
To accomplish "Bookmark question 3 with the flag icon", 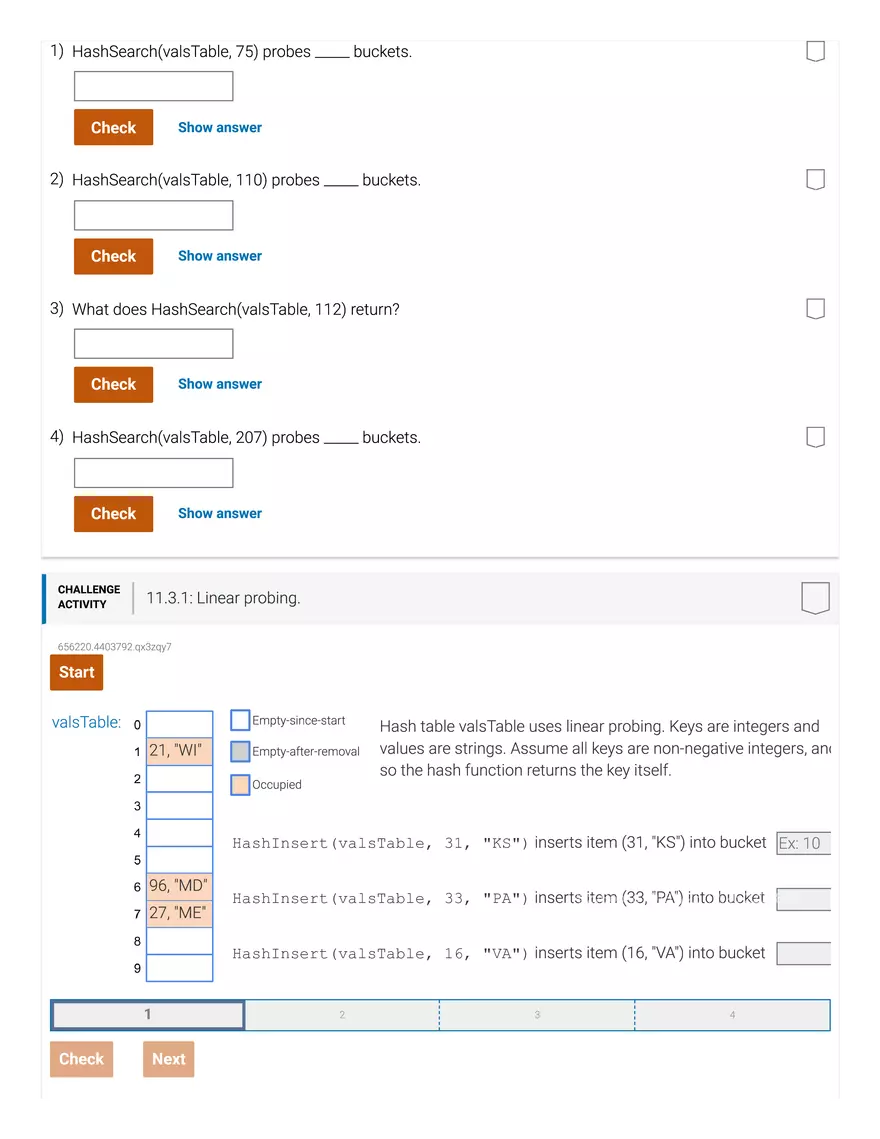I will [815, 307].
